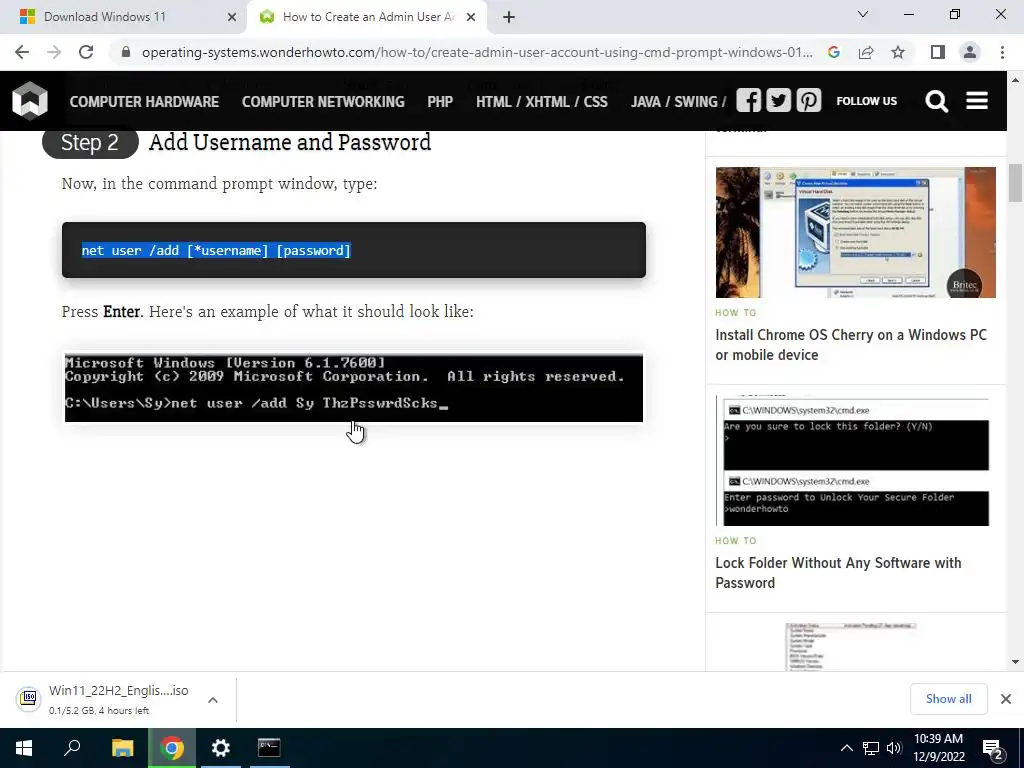This screenshot has height=768, width=1024.
Task: Open PHP category
Action: click(440, 102)
